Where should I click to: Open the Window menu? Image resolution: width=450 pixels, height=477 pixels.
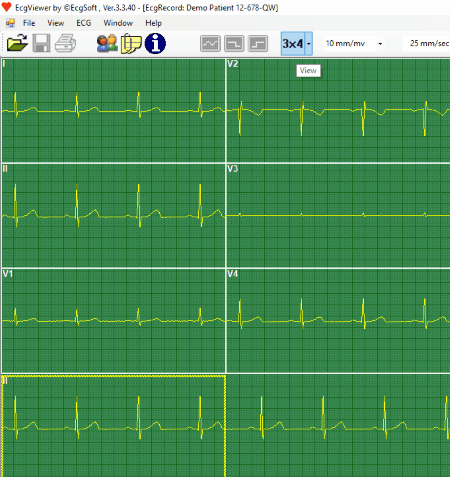pos(118,23)
